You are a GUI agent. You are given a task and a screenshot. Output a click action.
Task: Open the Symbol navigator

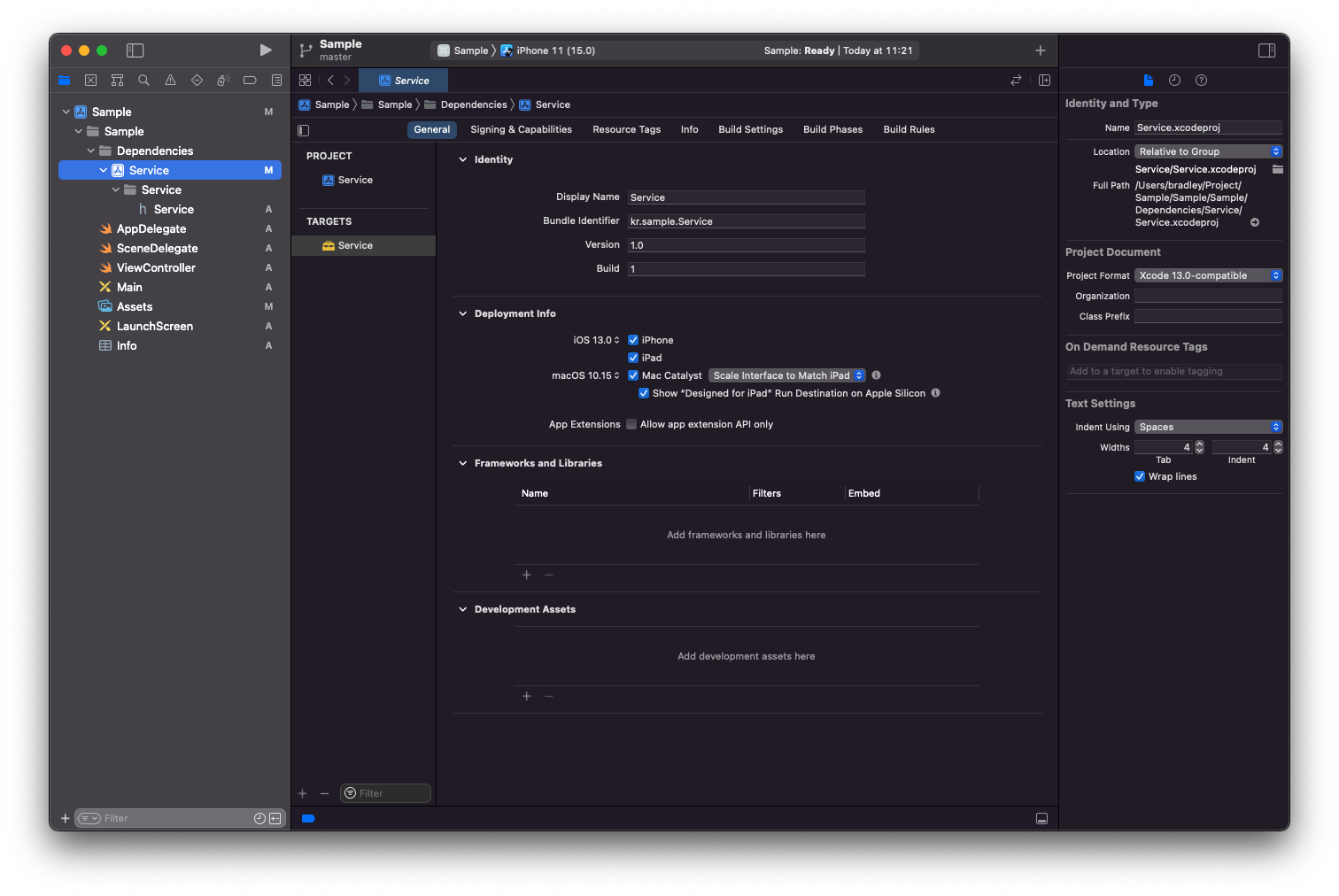117,81
